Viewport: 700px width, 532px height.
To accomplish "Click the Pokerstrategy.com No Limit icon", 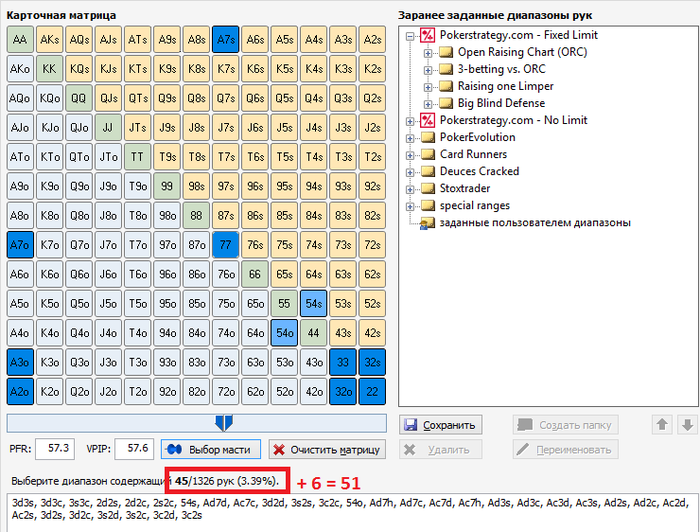I will (x=427, y=120).
